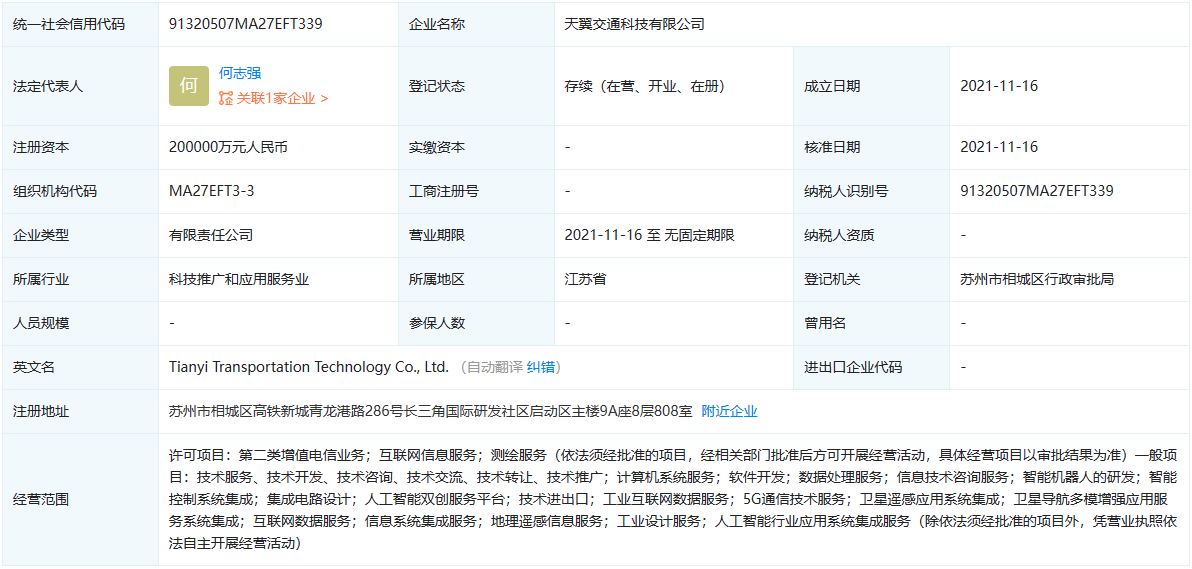Click taxpayer ID value beside 纳税人识别号
Screen dimensions: 1192x569
pos(1037,191)
